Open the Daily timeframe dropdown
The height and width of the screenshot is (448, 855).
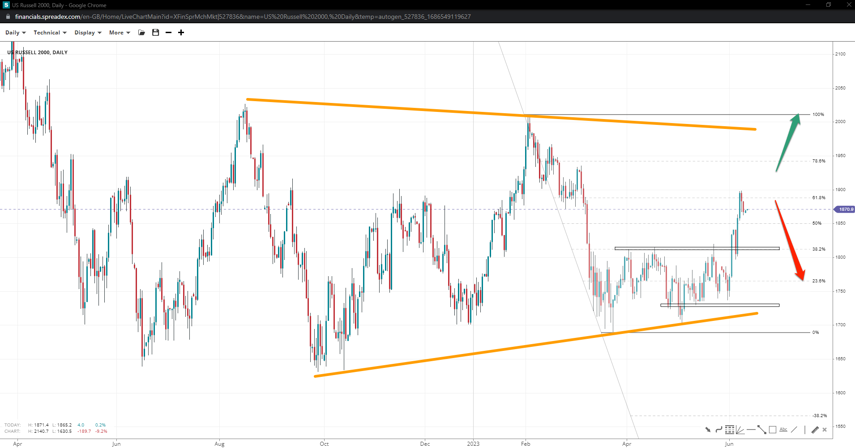click(15, 33)
